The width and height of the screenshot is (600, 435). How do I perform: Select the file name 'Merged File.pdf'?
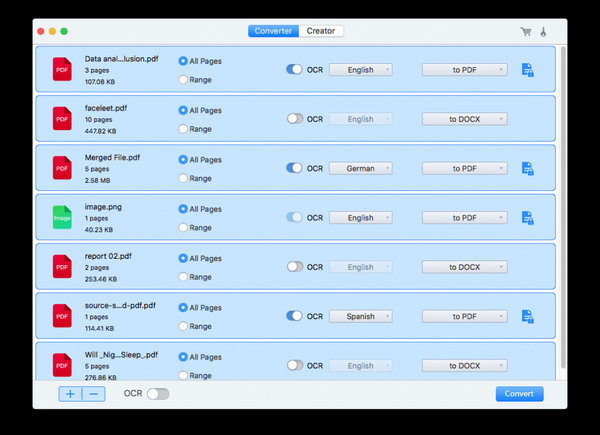coord(112,158)
